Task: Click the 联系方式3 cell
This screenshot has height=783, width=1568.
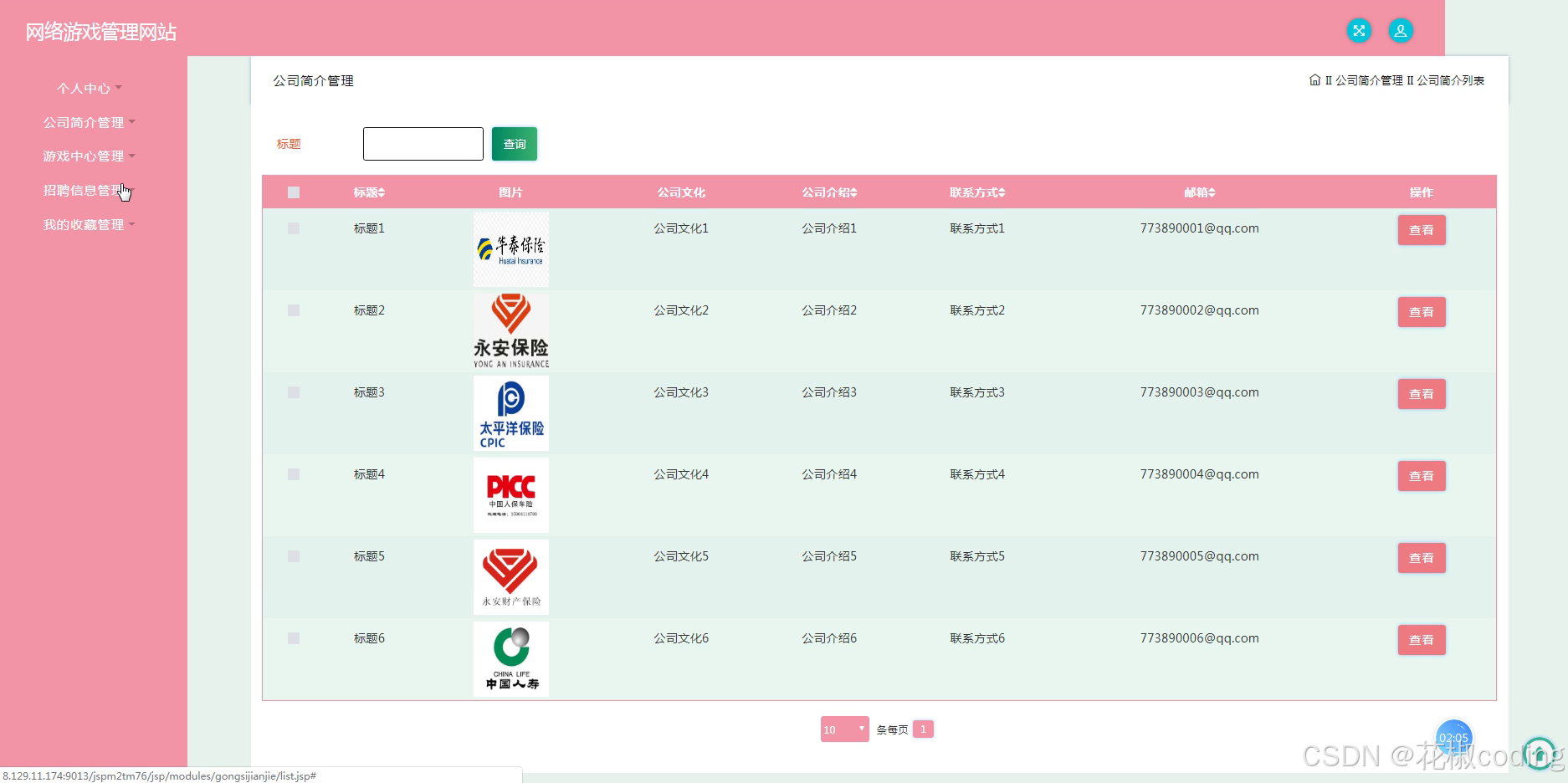Action: tap(977, 392)
